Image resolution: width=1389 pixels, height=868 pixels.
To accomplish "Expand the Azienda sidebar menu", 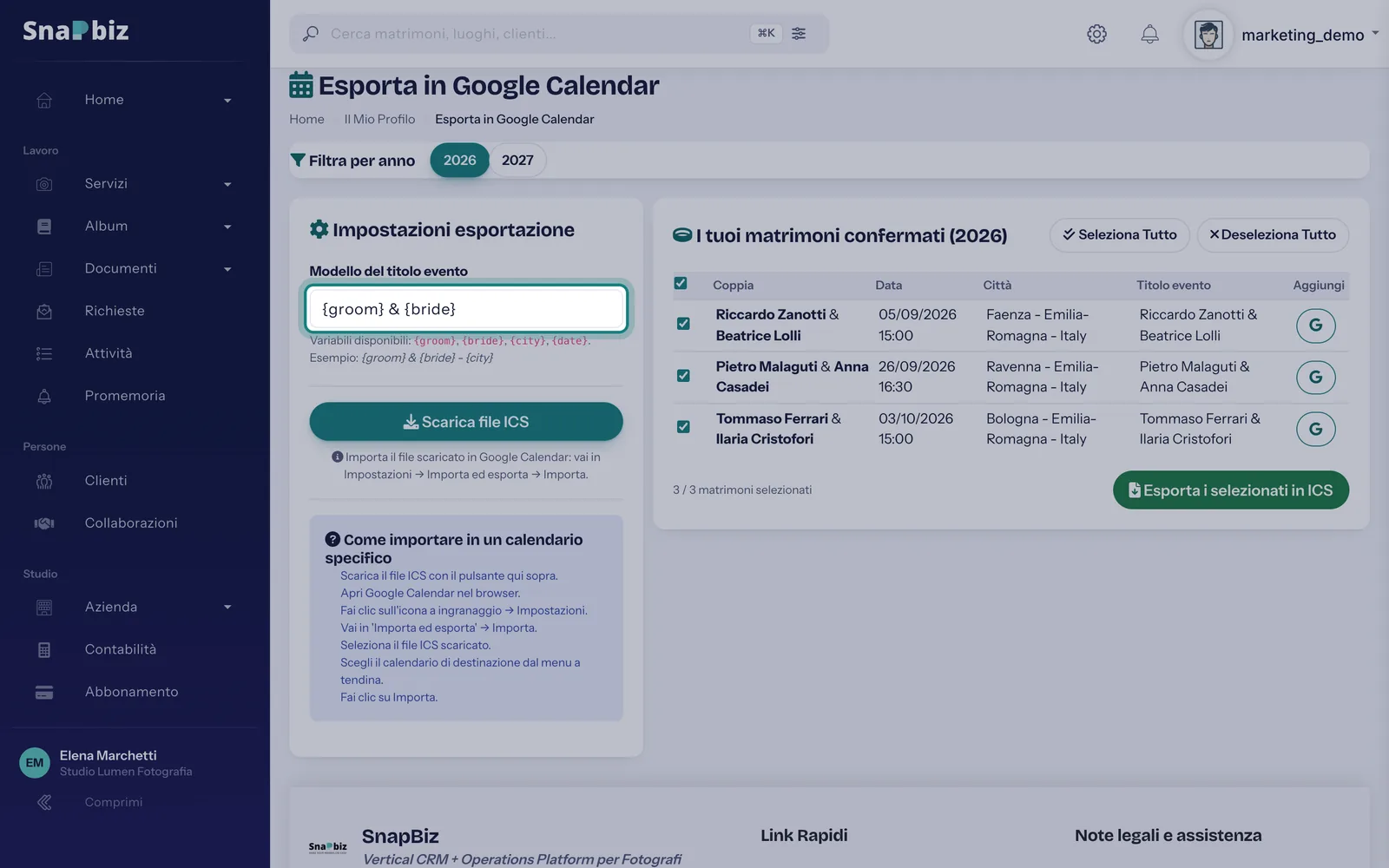I will pyautogui.click(x=227, y=608).
